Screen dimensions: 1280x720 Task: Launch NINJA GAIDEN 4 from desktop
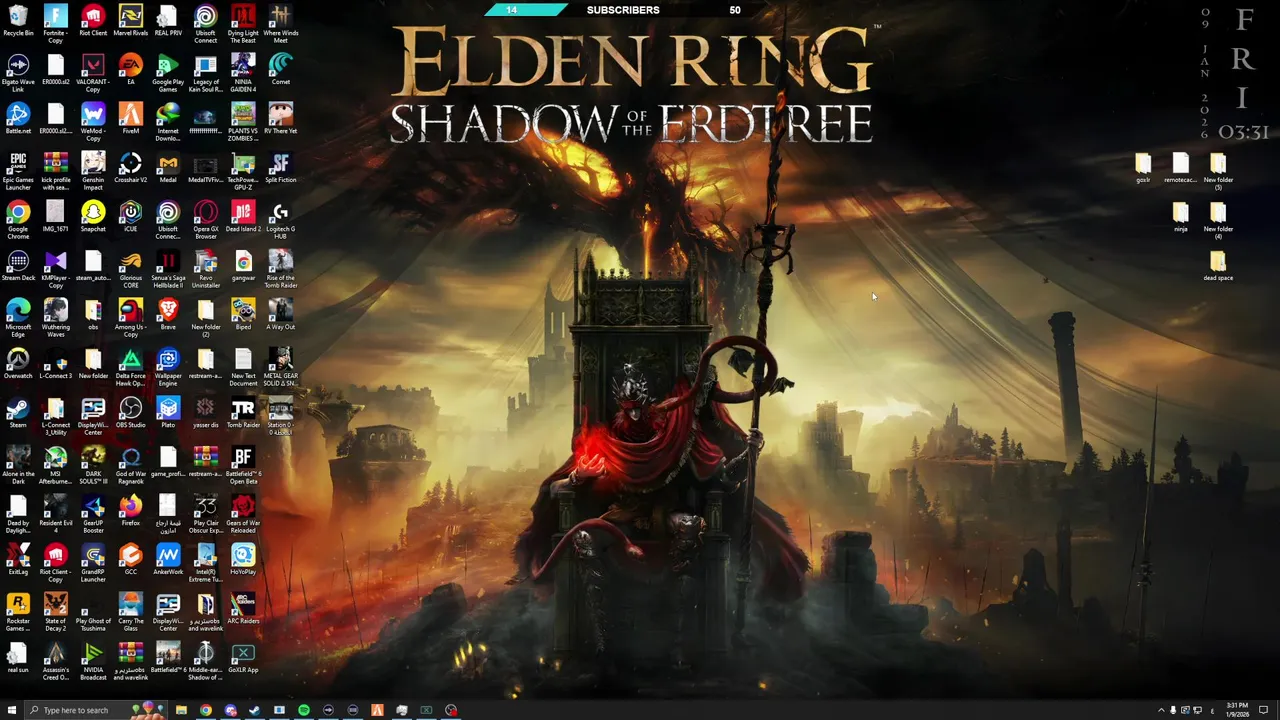[243, 73]
